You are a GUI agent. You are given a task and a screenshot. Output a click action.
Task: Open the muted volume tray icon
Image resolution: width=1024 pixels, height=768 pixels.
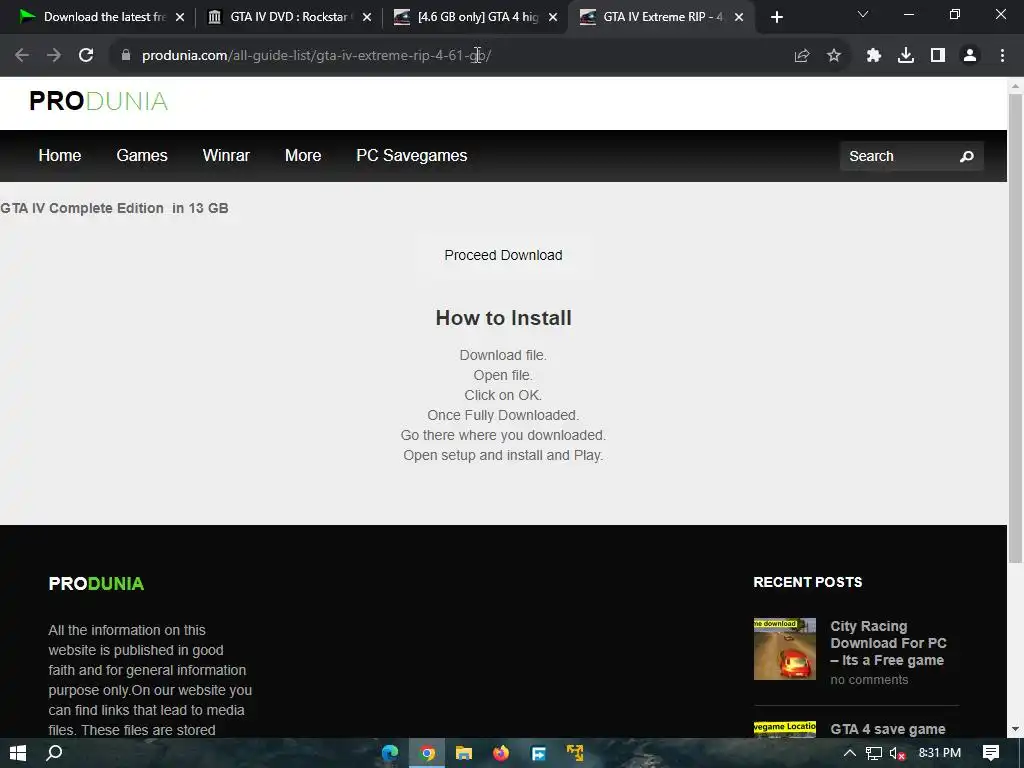898,754
